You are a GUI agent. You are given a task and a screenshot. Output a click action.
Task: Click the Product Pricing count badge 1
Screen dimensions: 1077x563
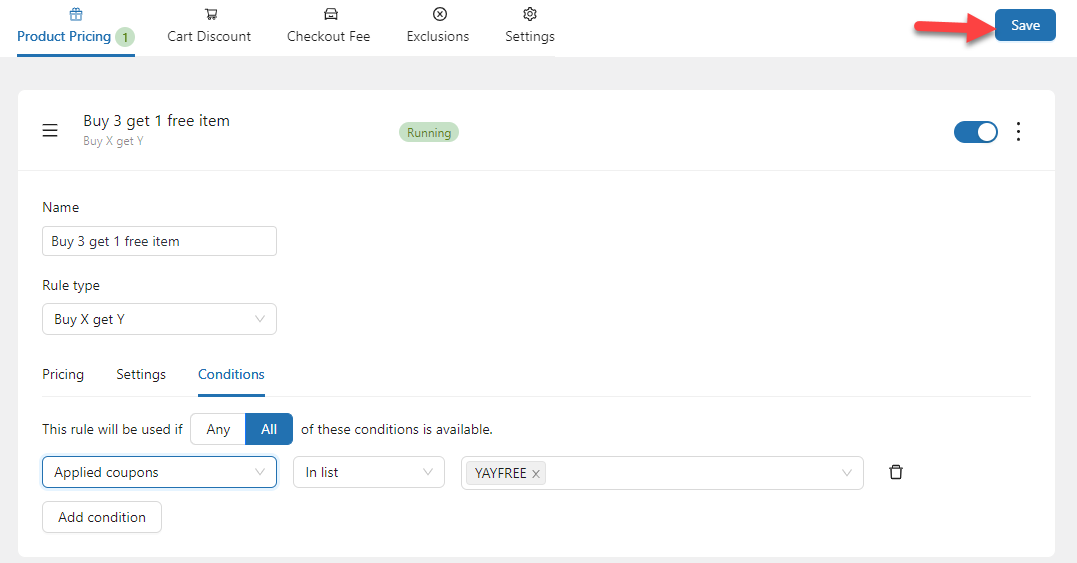125,37
